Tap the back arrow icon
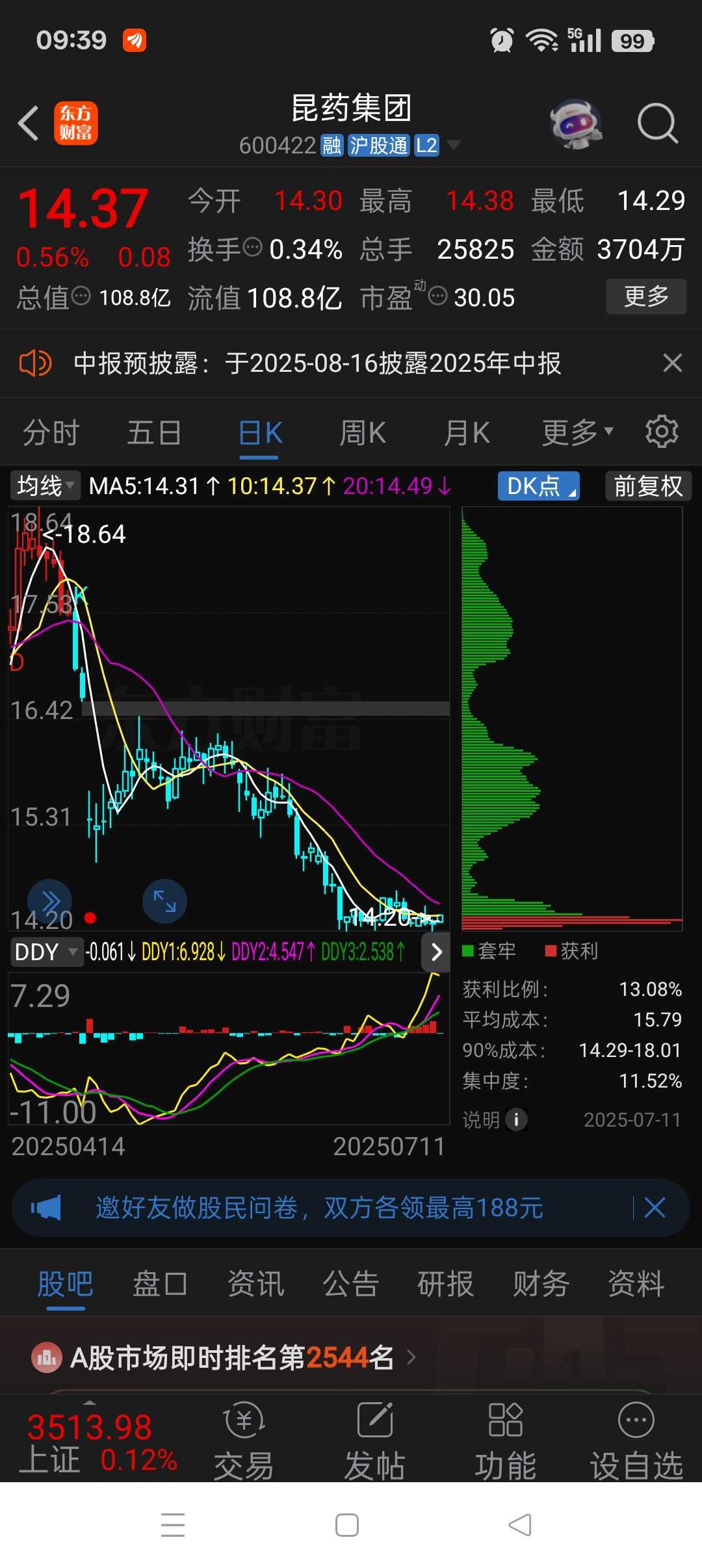This screenshot has height=1568, width=702. pyautogui.click(x=29, y=123)
